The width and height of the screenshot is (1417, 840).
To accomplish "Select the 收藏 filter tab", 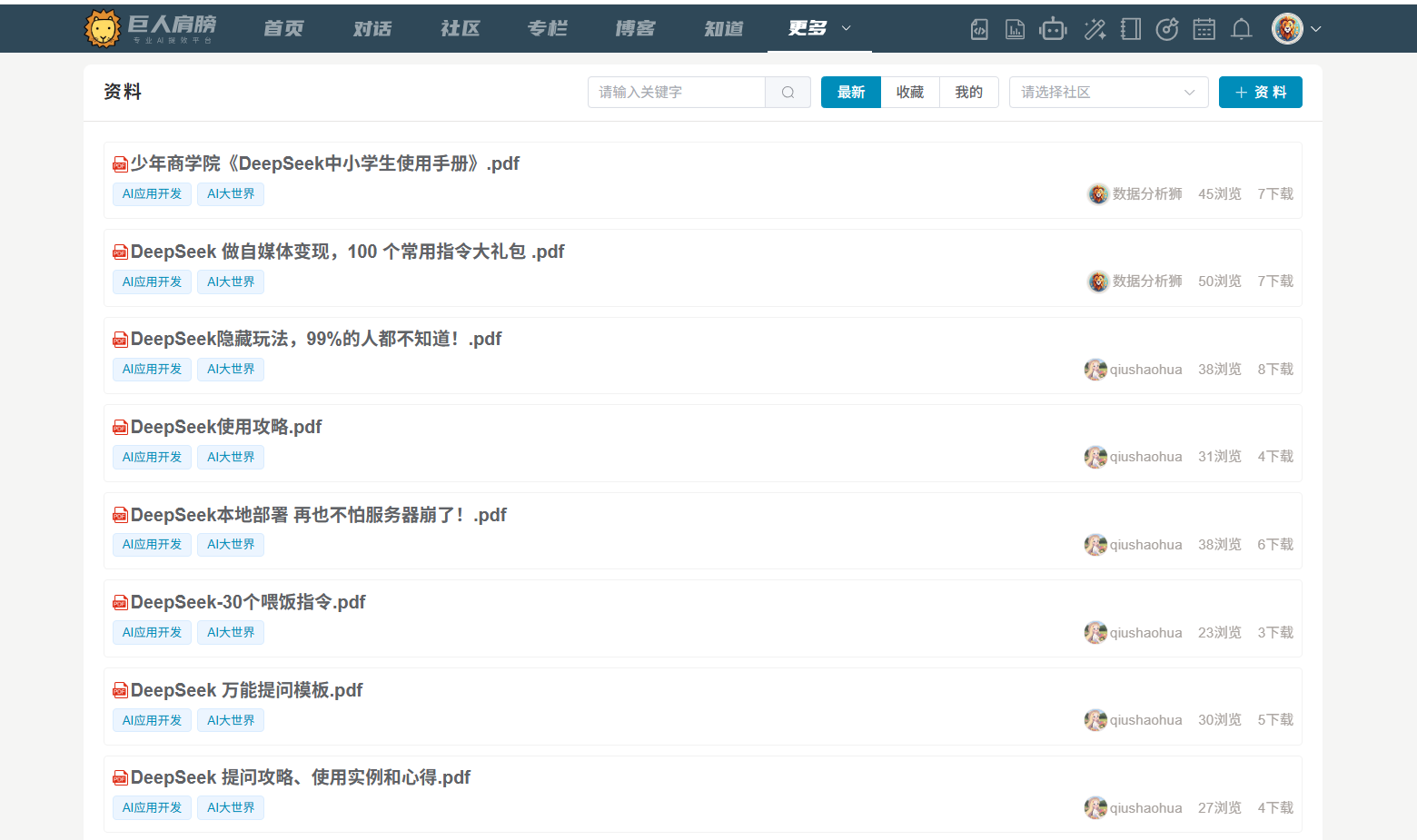I will coord(910,92).
